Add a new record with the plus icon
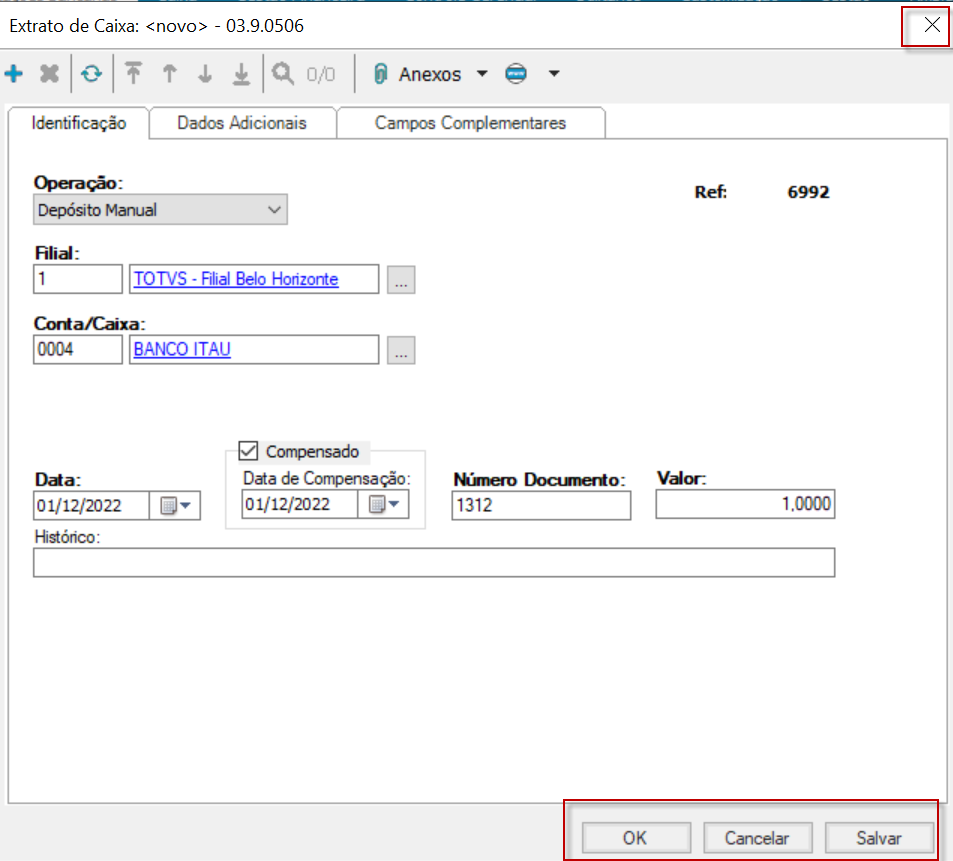Image resolution: width=953 pixels, height=861 pixels. tap(14, 74)
